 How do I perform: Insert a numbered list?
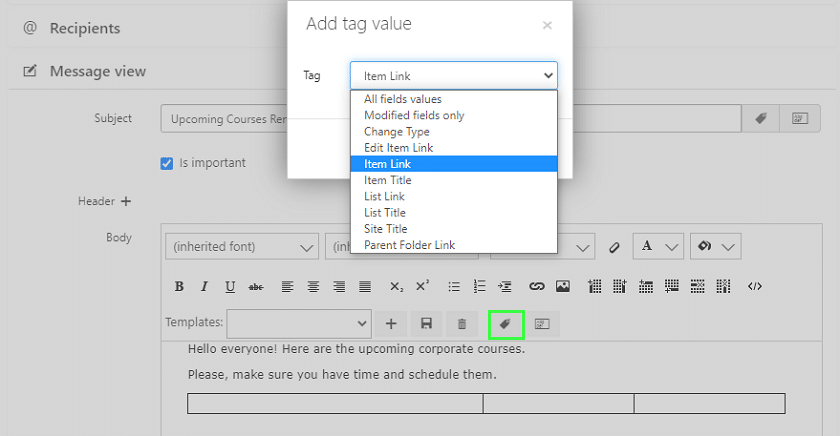(479, 287)
